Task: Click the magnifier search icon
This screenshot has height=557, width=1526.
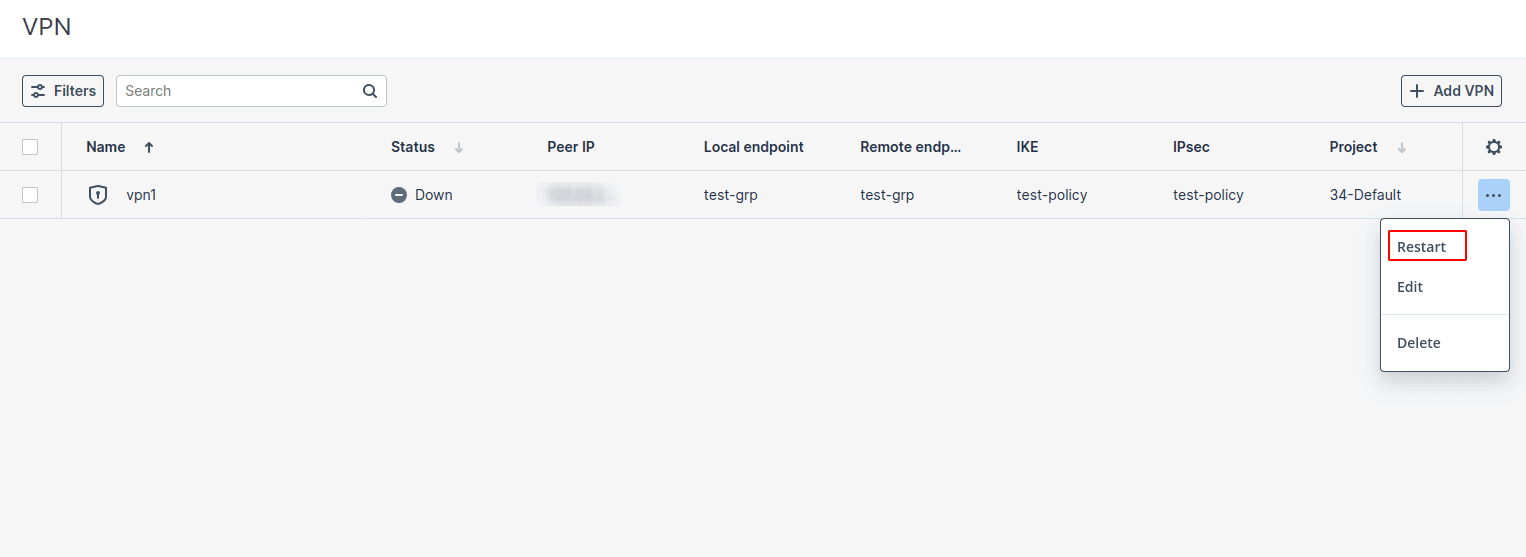Action: (x=370, y=91)
